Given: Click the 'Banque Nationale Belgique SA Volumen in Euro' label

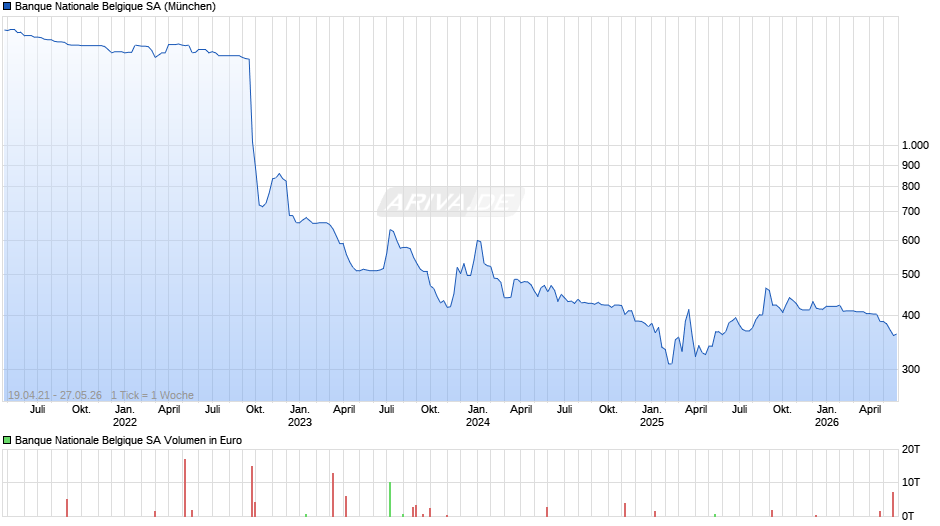Looking at the screenshot, I should point(128,440).
